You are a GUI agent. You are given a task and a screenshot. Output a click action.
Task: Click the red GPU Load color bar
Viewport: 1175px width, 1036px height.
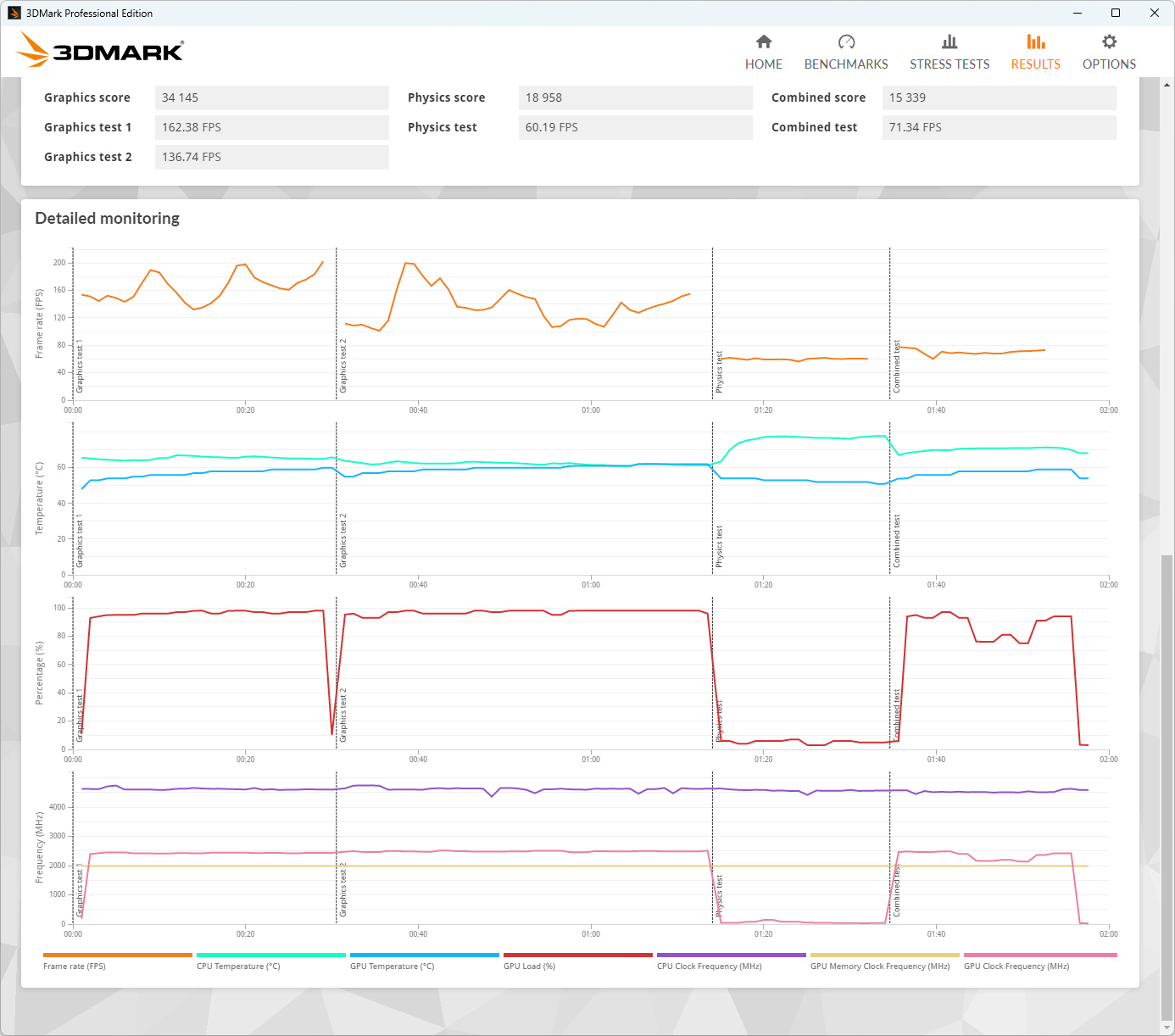577,955
